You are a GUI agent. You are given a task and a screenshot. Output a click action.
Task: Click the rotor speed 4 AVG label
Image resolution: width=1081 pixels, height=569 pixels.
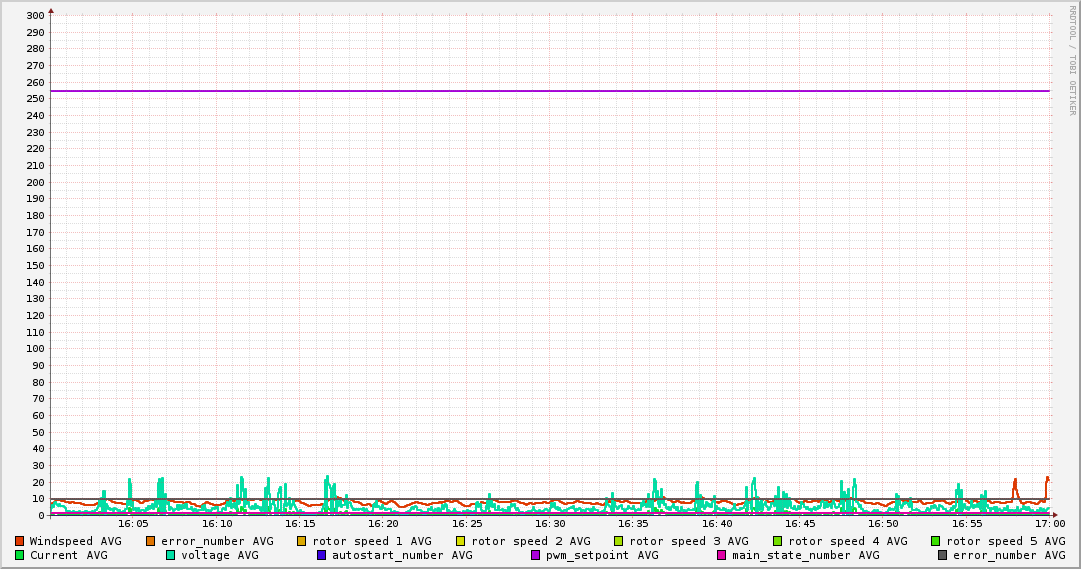(847, 541)
